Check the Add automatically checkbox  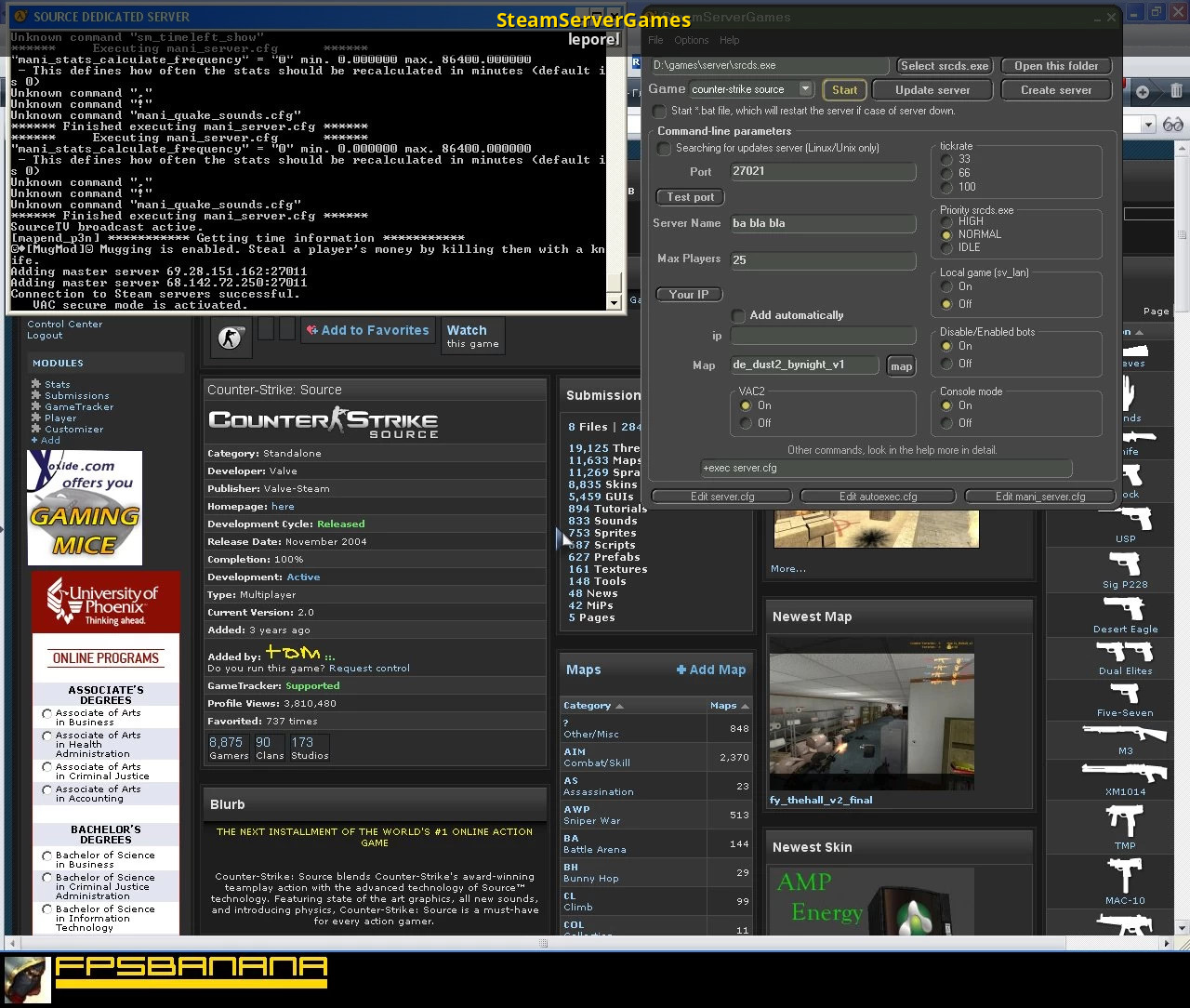tap(738, 316)
